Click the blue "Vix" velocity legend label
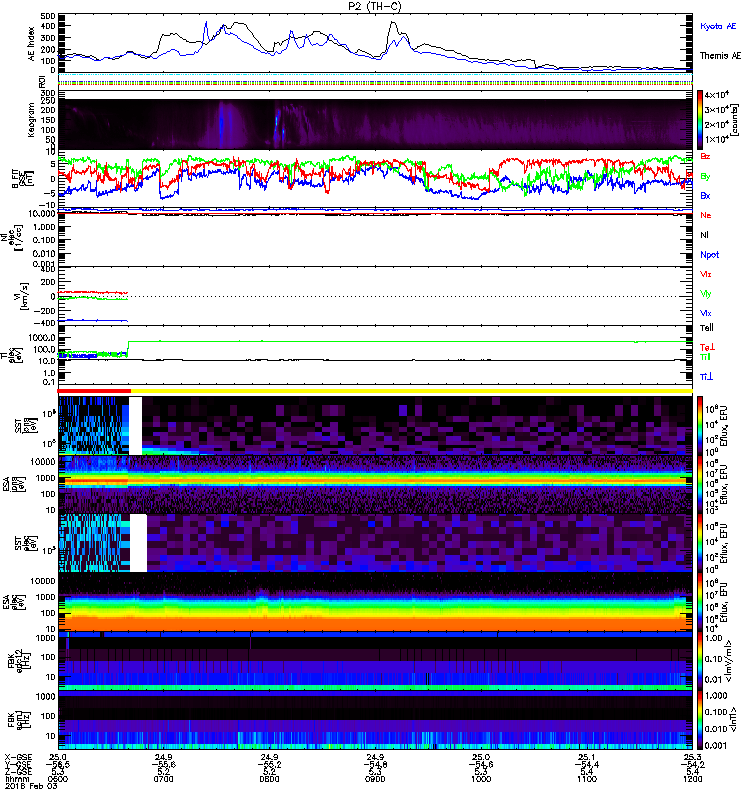Image resolution: width=750 pixels, height=800 pixels. coord(706,313)
